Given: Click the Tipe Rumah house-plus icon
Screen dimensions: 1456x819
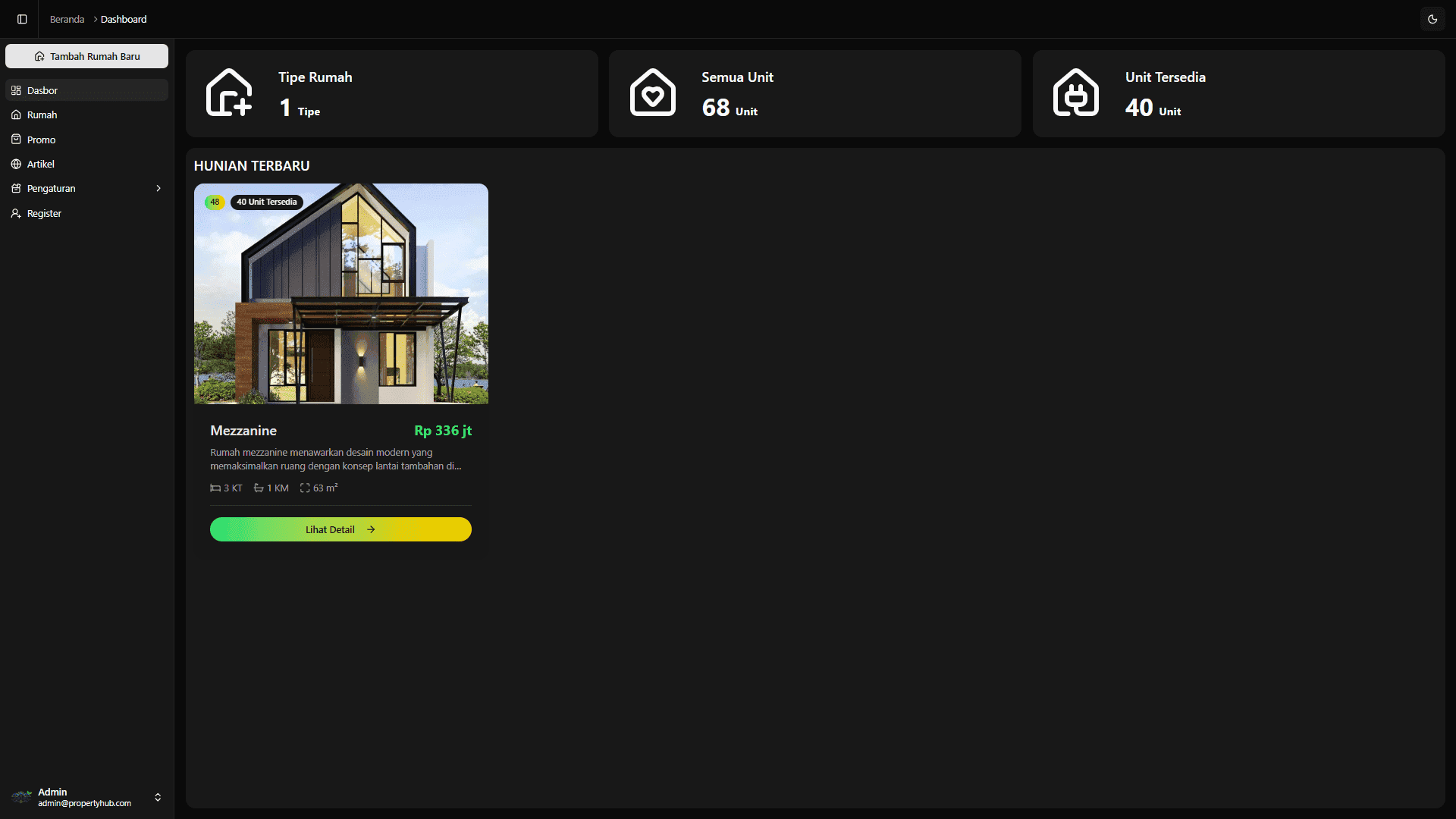Looking at the screenshot, I should pos(229,93).
